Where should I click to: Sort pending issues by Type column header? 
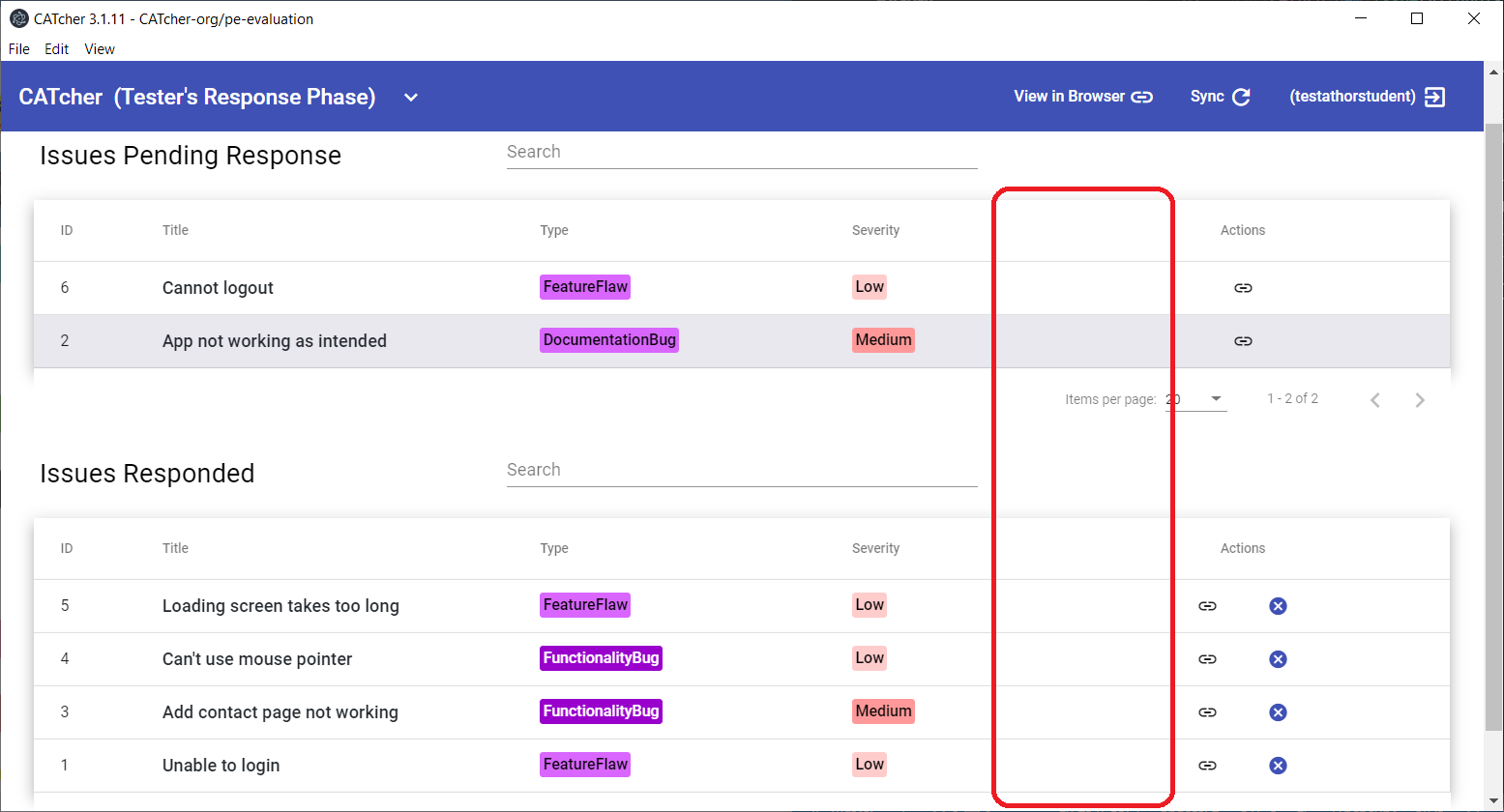point(554,230)
